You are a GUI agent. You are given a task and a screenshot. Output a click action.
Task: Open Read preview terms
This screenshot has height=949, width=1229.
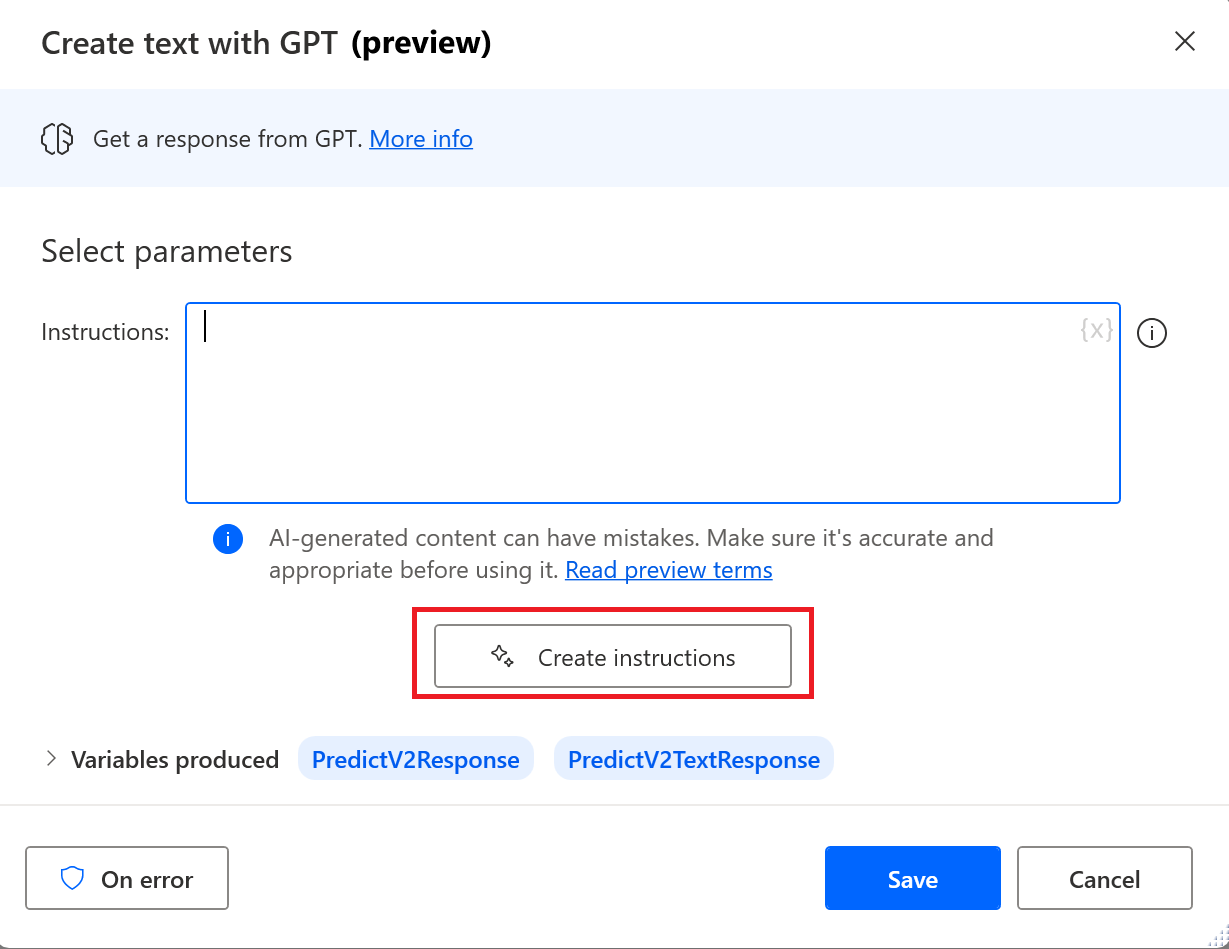(668, 569)
